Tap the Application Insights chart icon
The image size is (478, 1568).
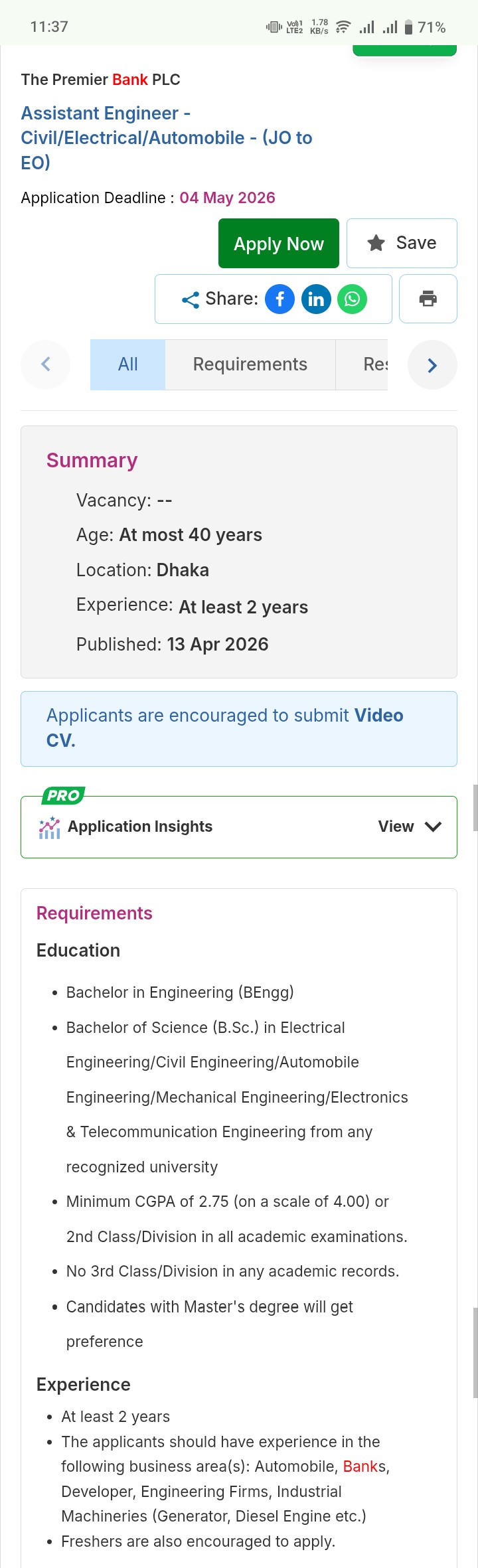(x=50, y=828)
